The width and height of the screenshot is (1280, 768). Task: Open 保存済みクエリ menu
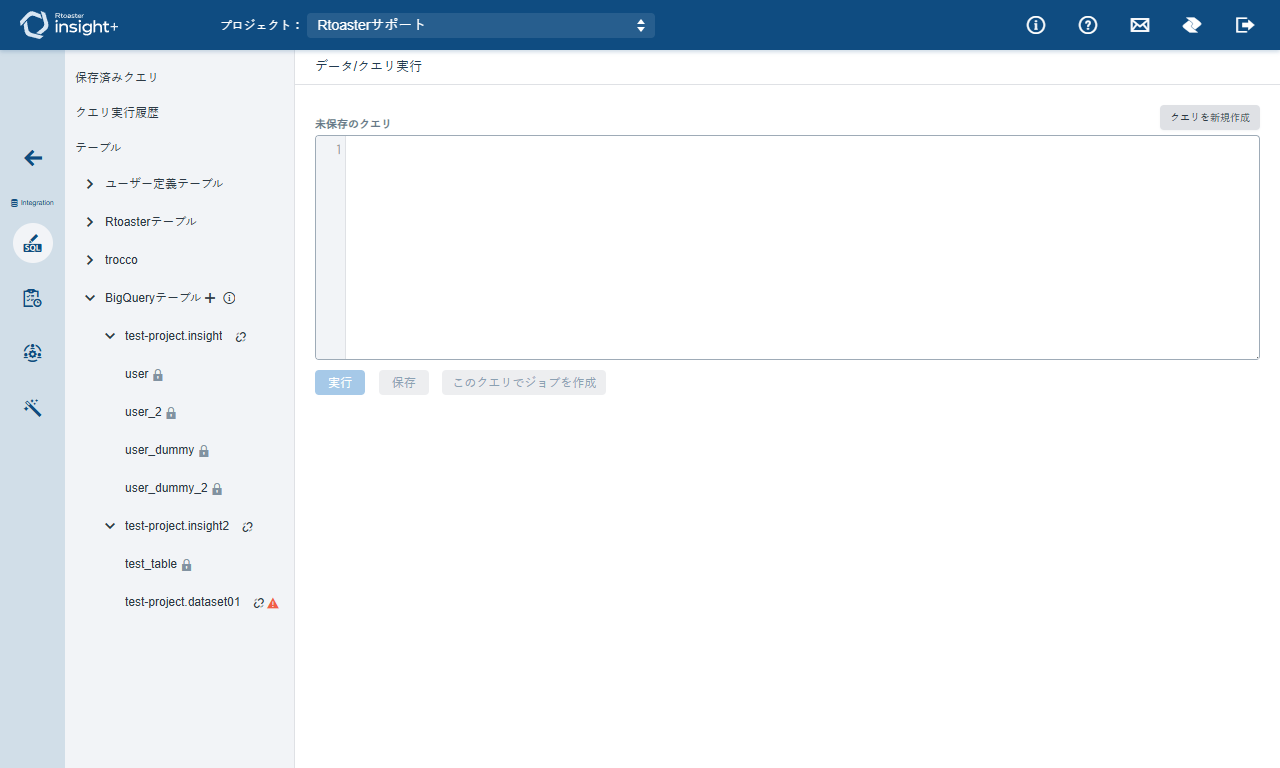117,77
